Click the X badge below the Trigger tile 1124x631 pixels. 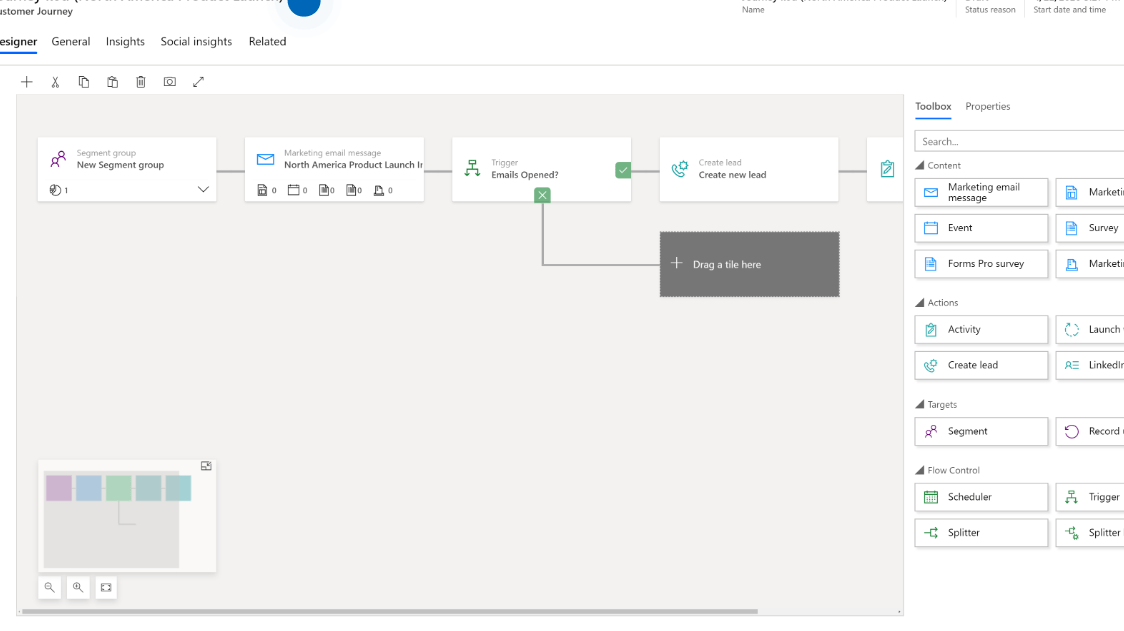point(542,195)
